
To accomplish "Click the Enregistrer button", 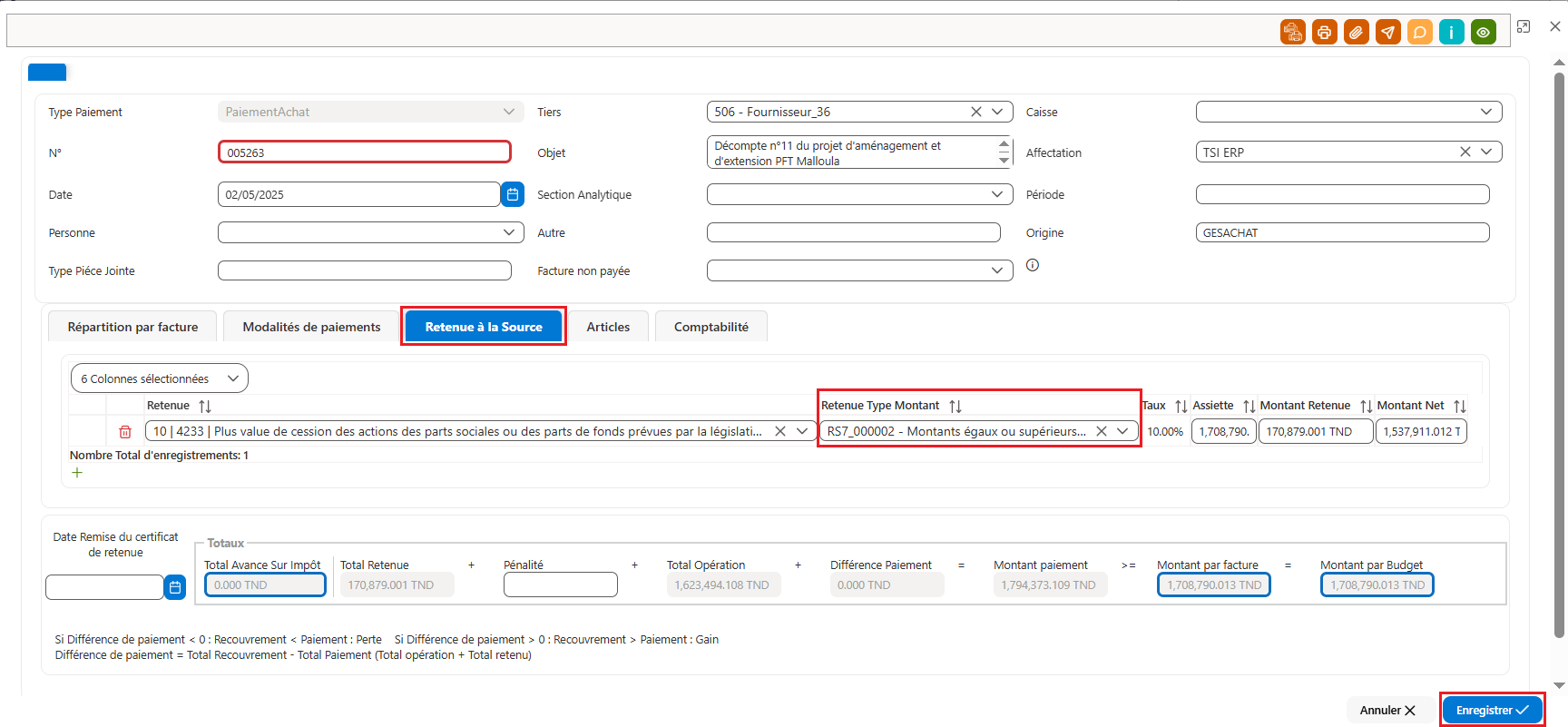I will tap(1492, 710).
